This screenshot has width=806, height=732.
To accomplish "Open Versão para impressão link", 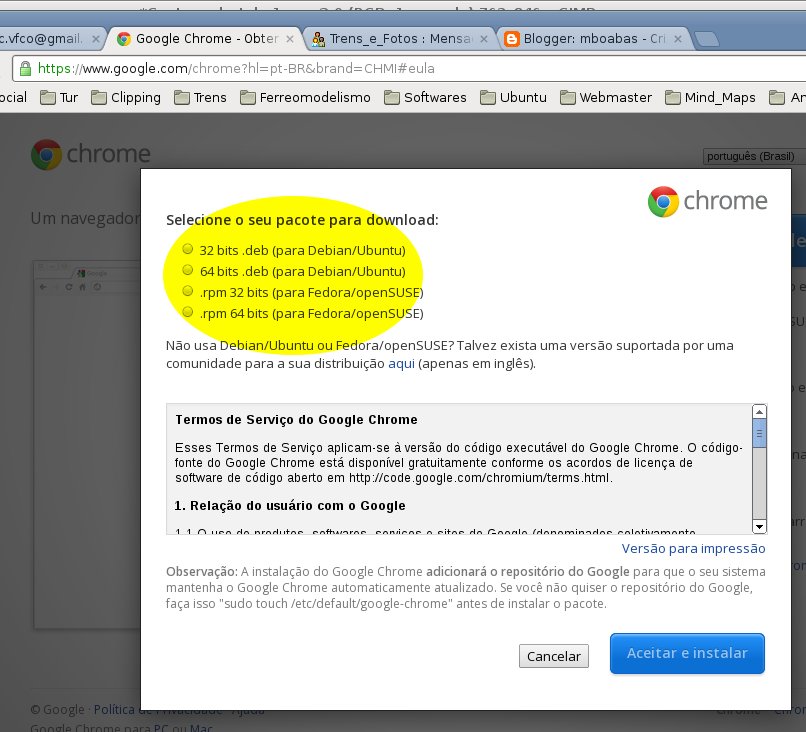I will coord(693,548).
